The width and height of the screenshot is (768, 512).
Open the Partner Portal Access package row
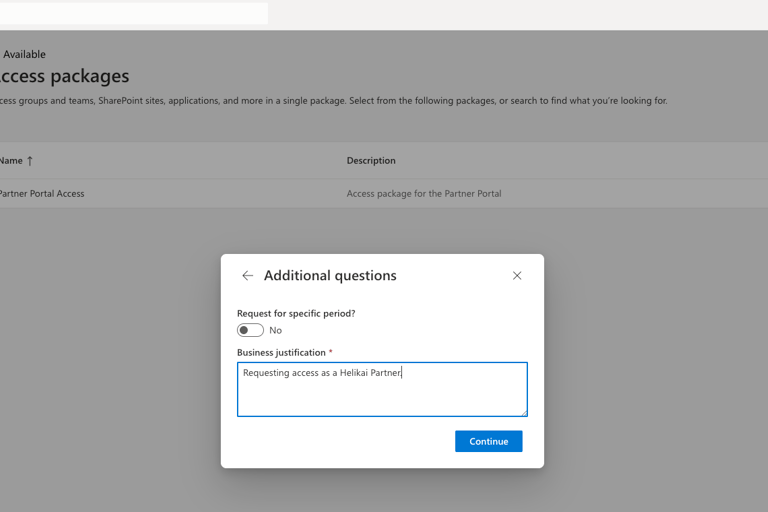tap(42, 194)
